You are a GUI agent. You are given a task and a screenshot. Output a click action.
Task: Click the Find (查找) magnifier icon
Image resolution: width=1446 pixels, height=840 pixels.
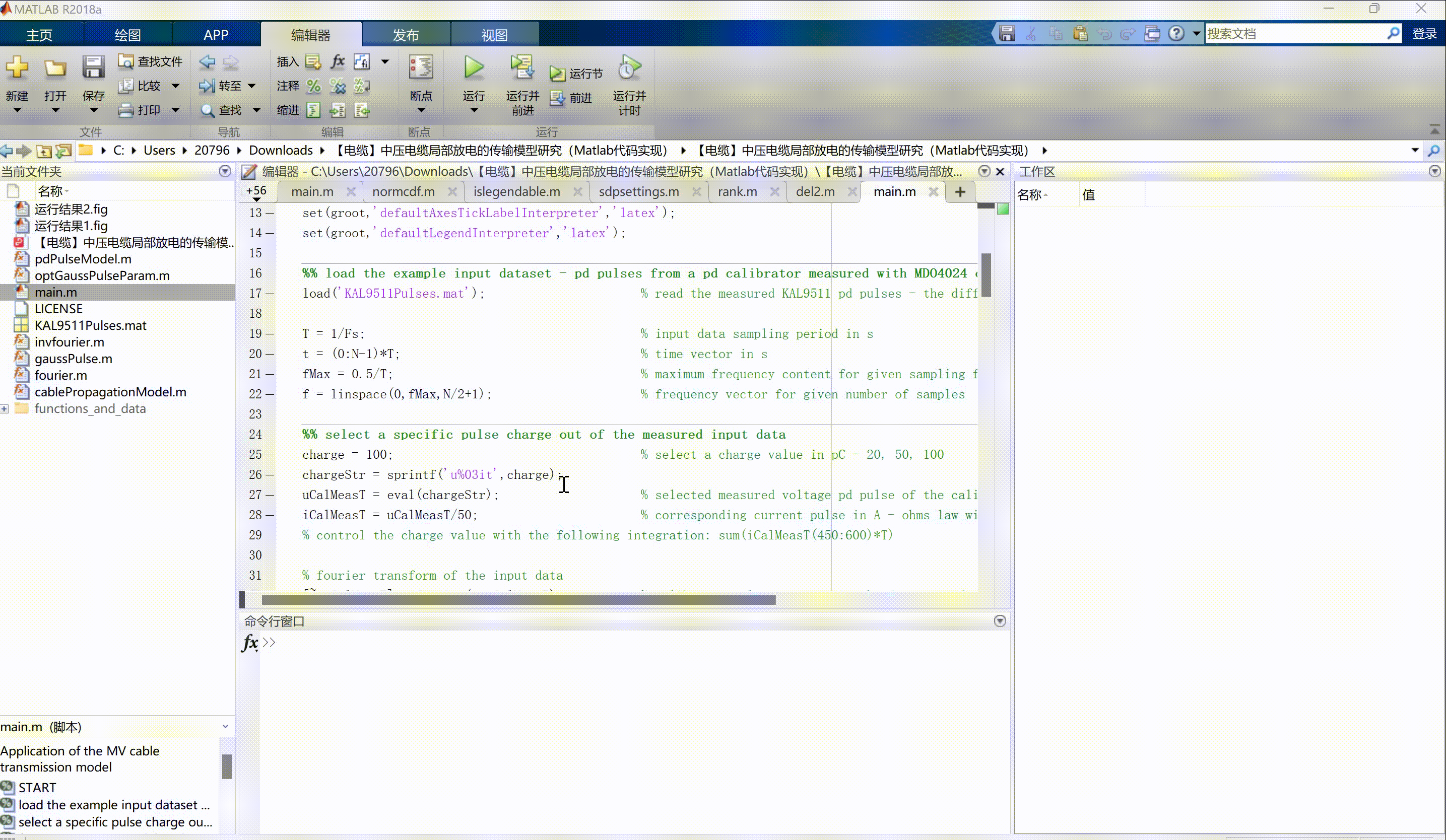pyautogui.click(x=207, y=110)
